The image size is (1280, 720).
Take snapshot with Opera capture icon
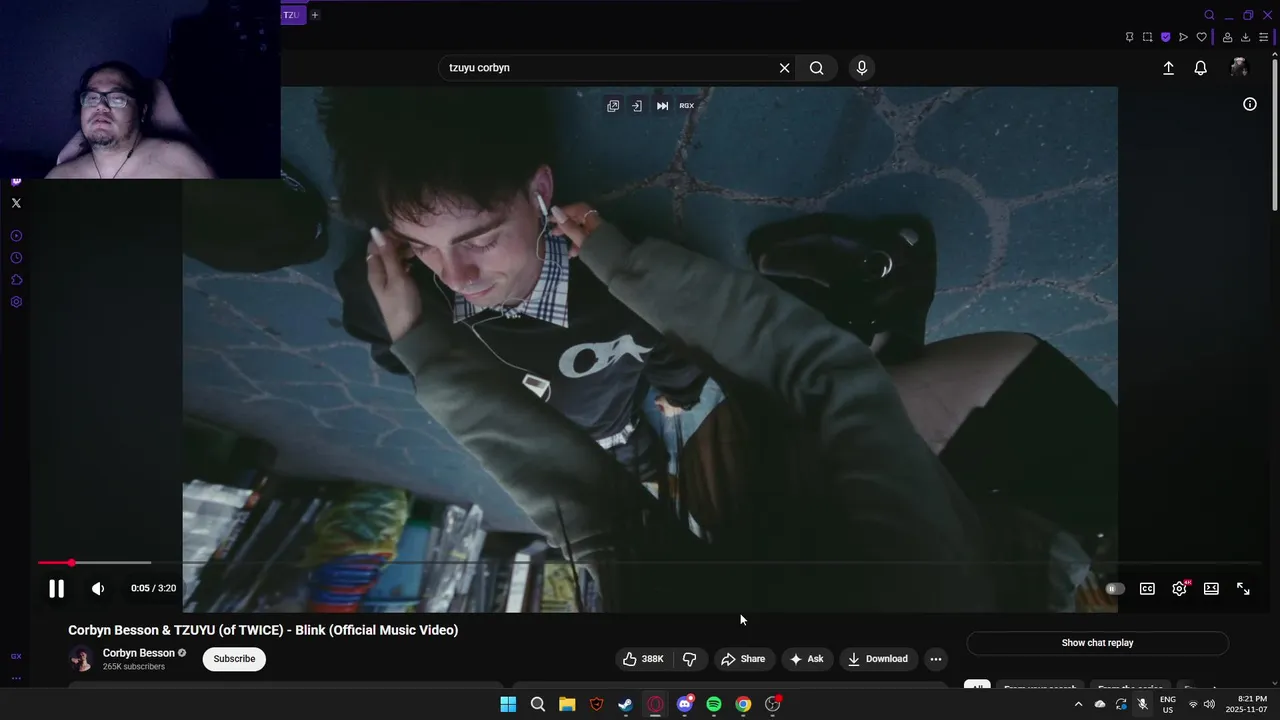pos(1147,37)
